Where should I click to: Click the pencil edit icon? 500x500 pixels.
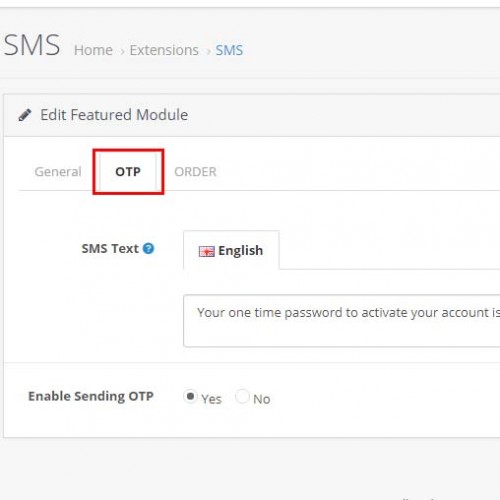tap(25, 115)
